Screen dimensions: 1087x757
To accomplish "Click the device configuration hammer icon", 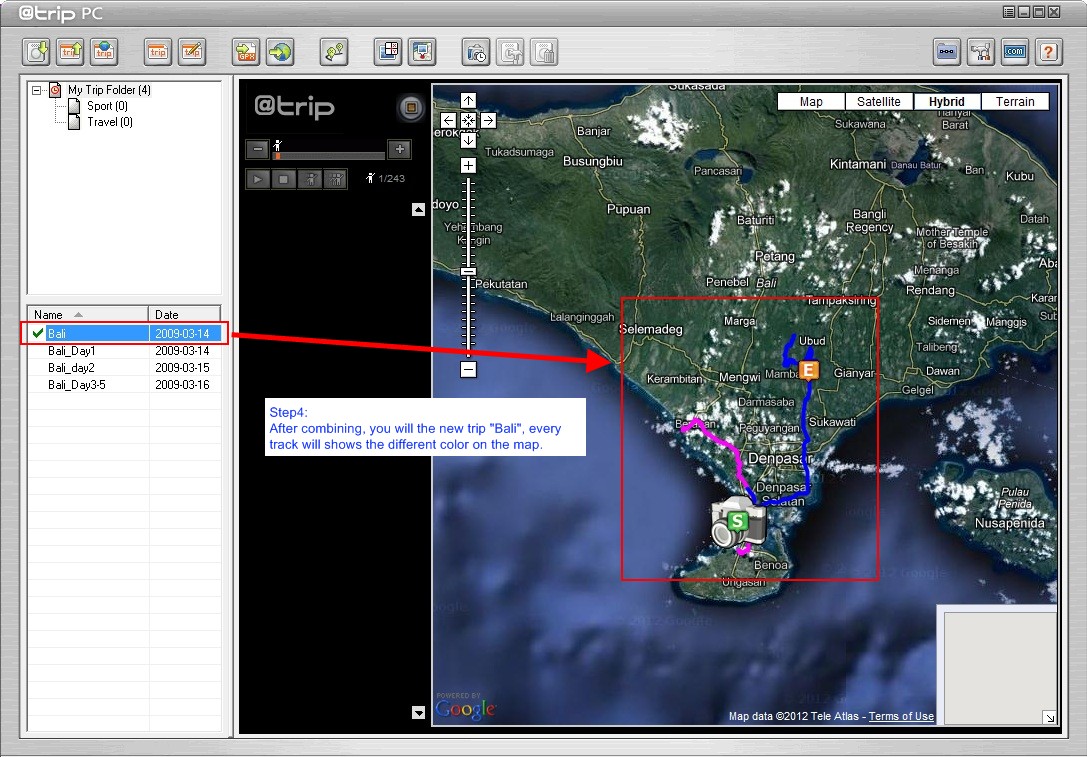I will tap(510, 52).
